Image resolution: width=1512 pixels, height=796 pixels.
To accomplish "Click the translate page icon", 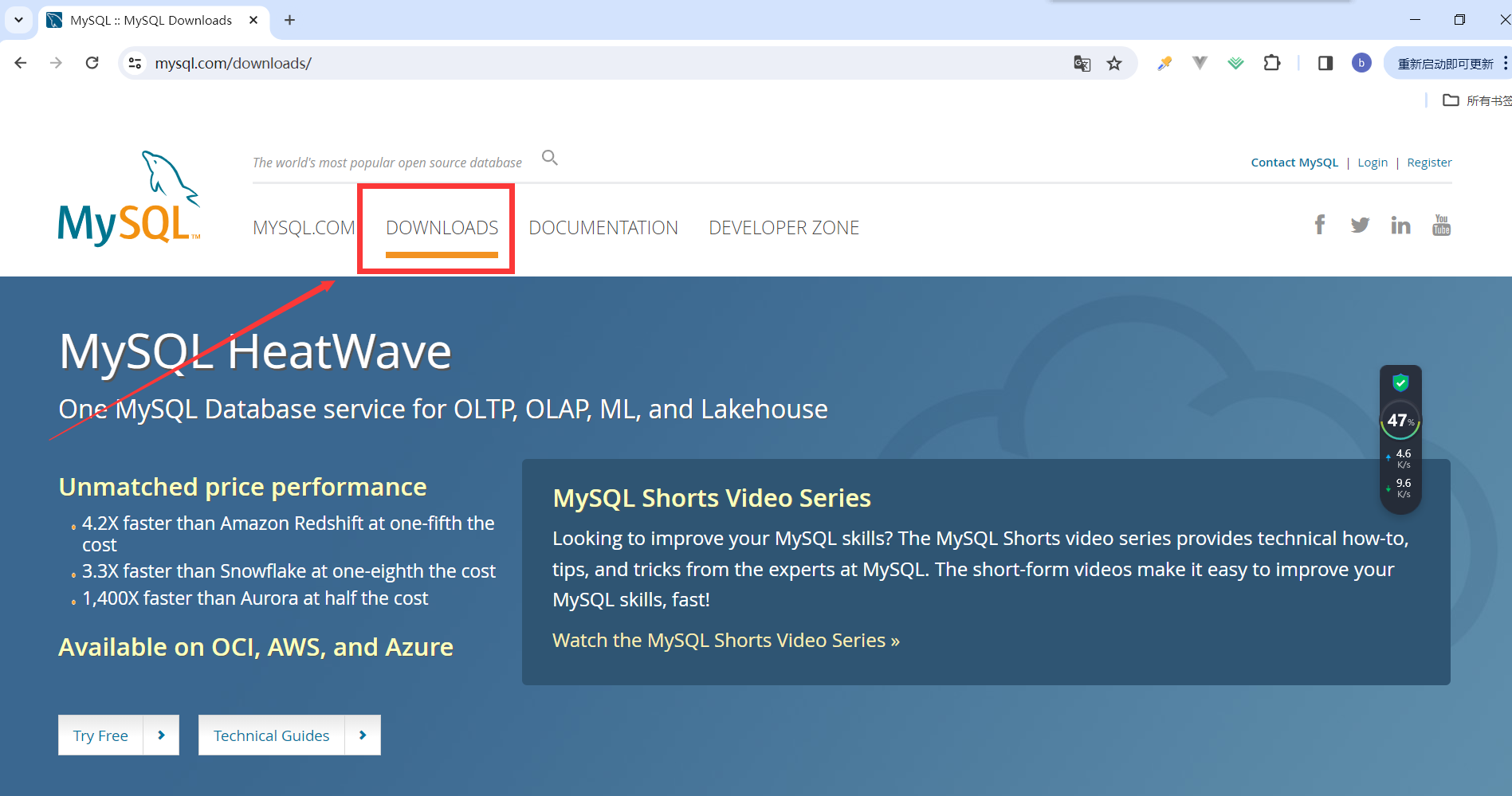I will [x=1082, y=63].
